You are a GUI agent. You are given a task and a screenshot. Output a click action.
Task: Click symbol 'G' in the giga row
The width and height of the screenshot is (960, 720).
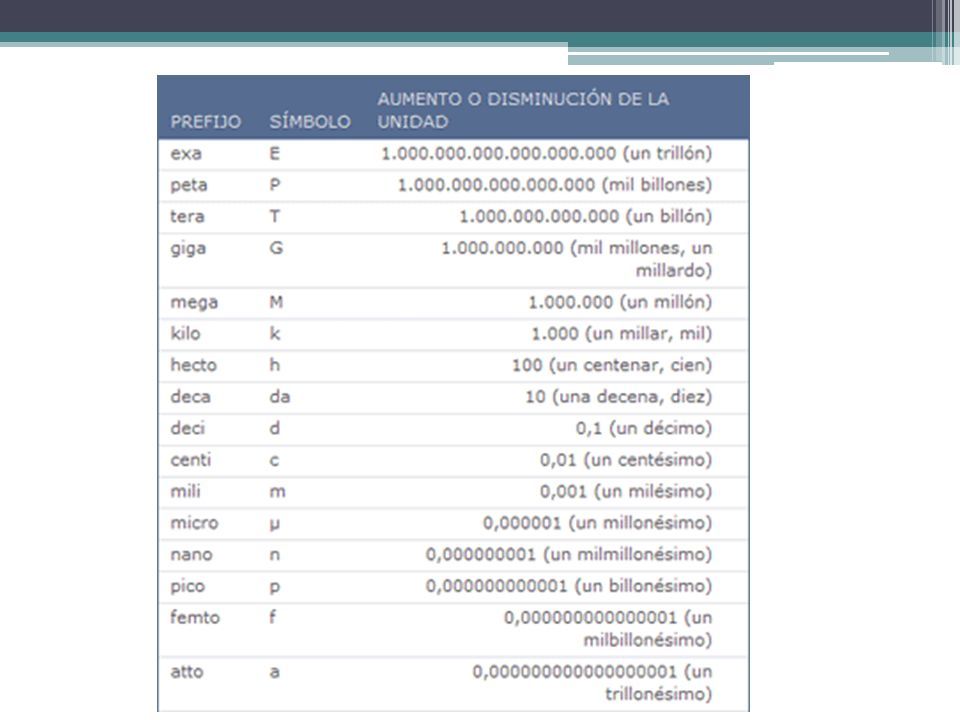pos(276,248)
